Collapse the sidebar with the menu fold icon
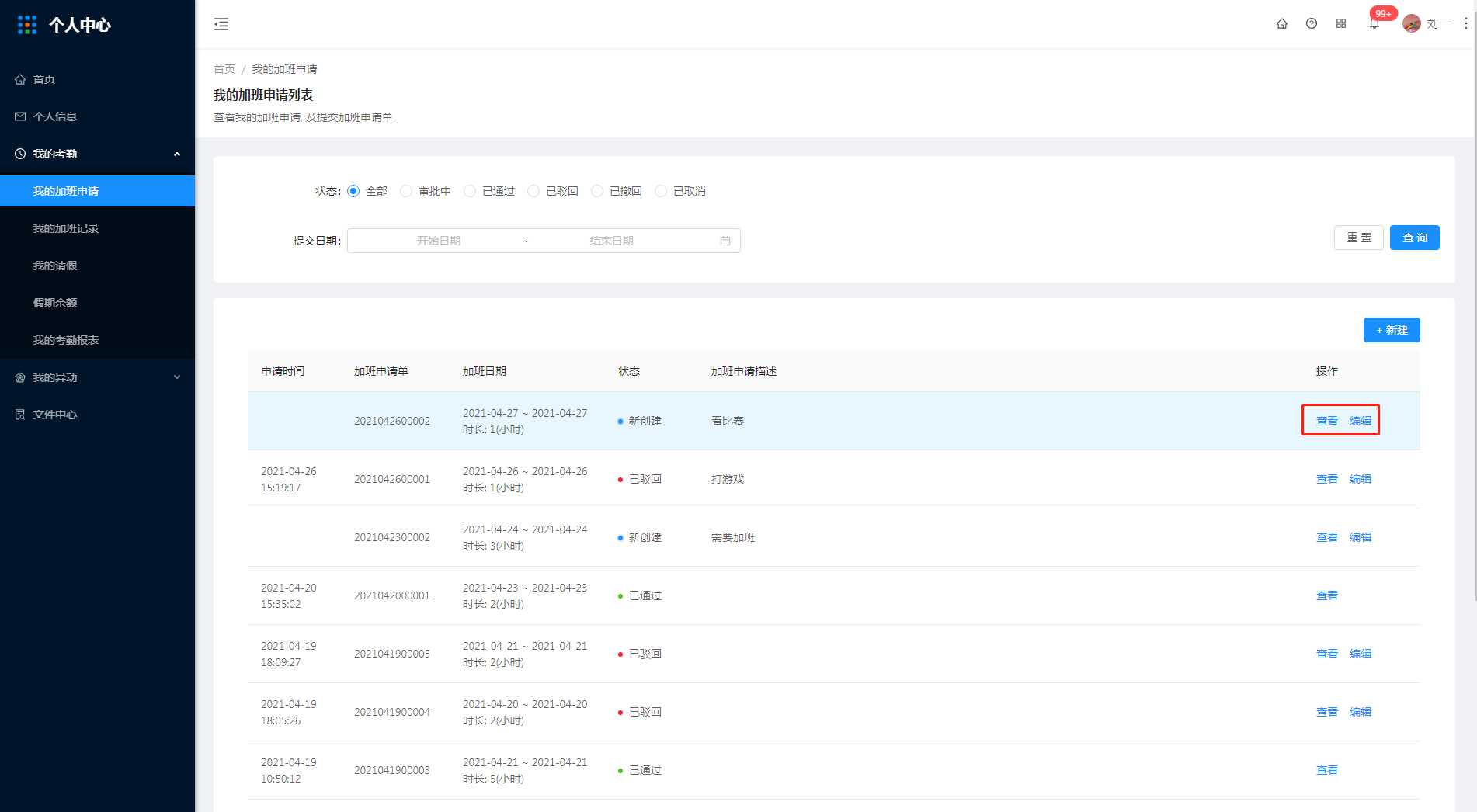The height and width of the screenshot is (812, 1477). tap(221, 24)
